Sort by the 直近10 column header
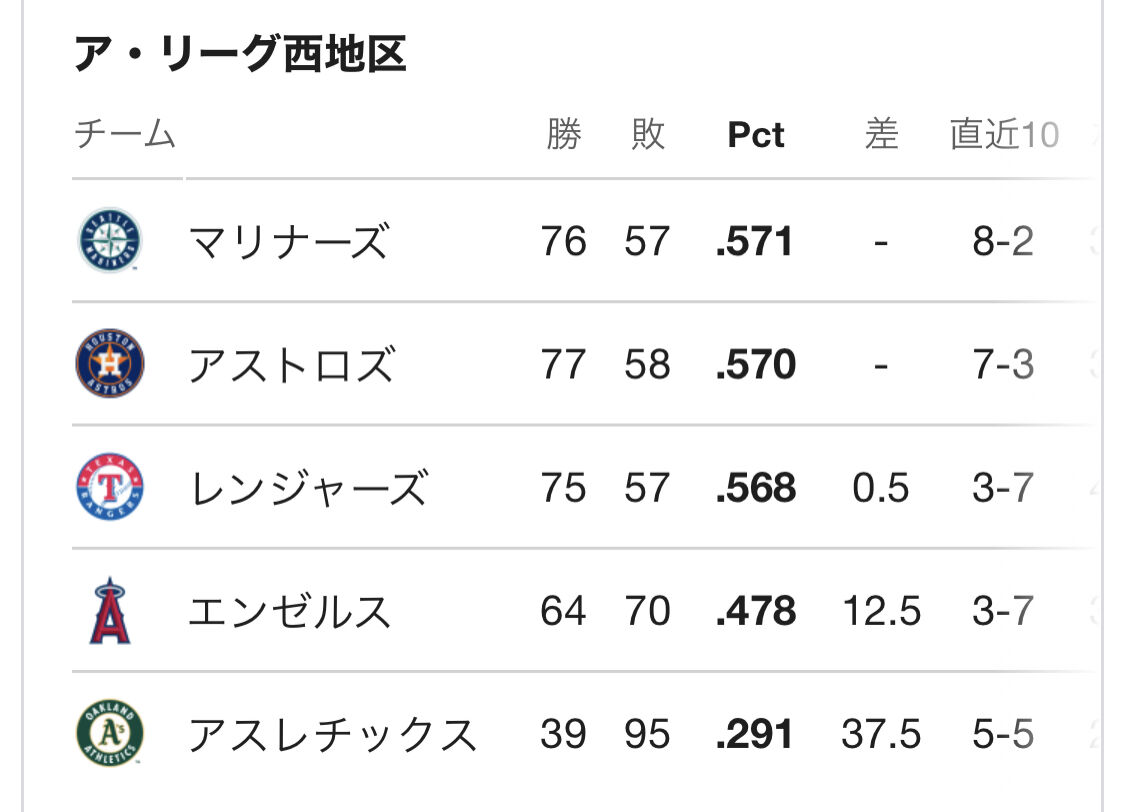1125x812 pixels. (1004, 134)
